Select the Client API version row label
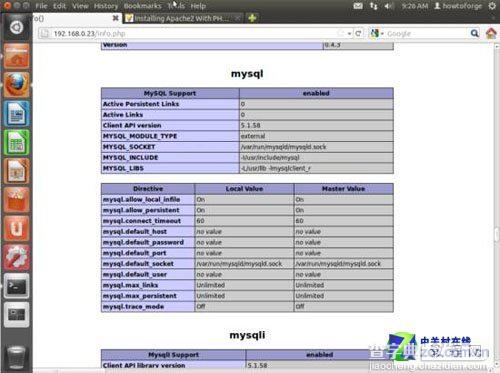Image resolution: width=500 pixels, height=373 pixels. coord(132,125)
